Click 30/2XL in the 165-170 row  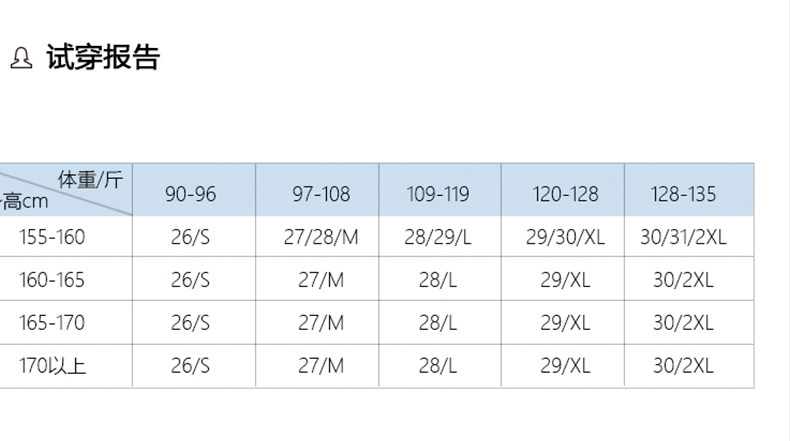683,323
